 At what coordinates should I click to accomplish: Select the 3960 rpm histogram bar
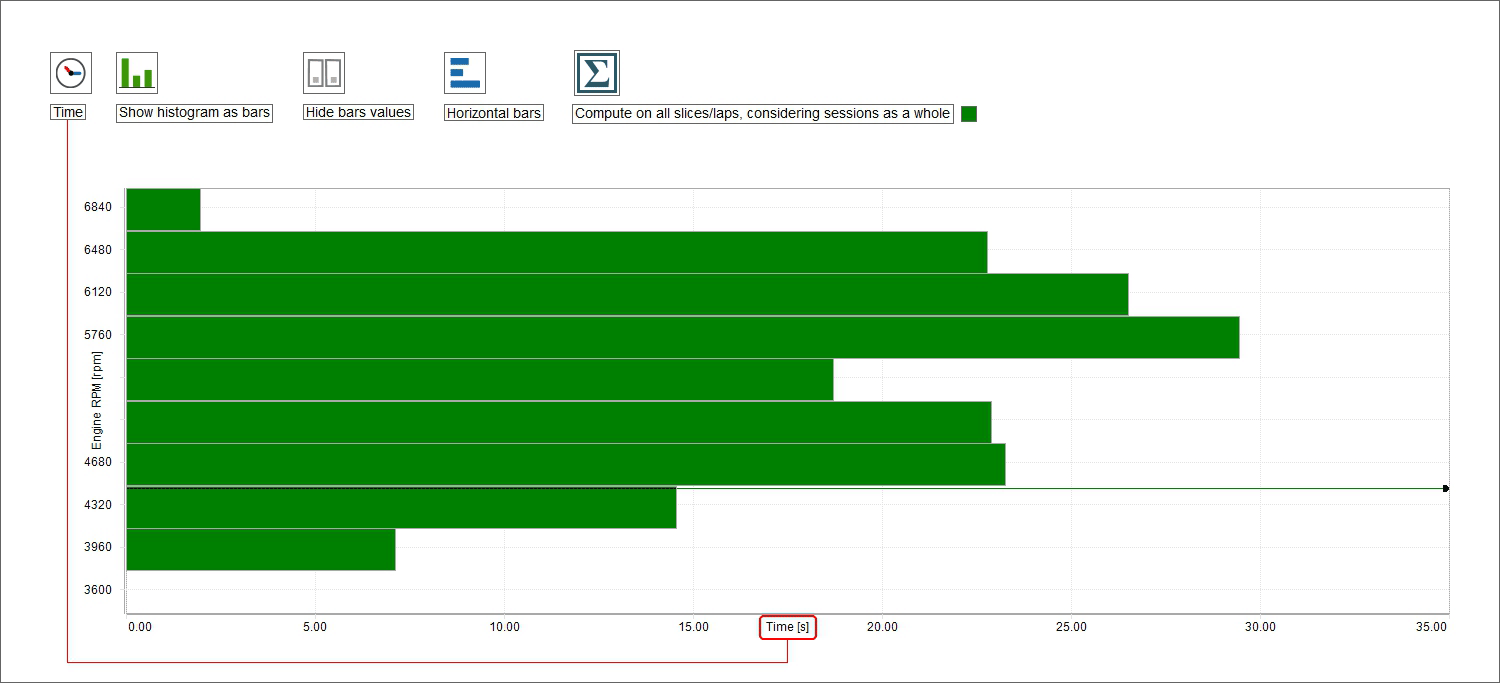[x=260, y=549]
